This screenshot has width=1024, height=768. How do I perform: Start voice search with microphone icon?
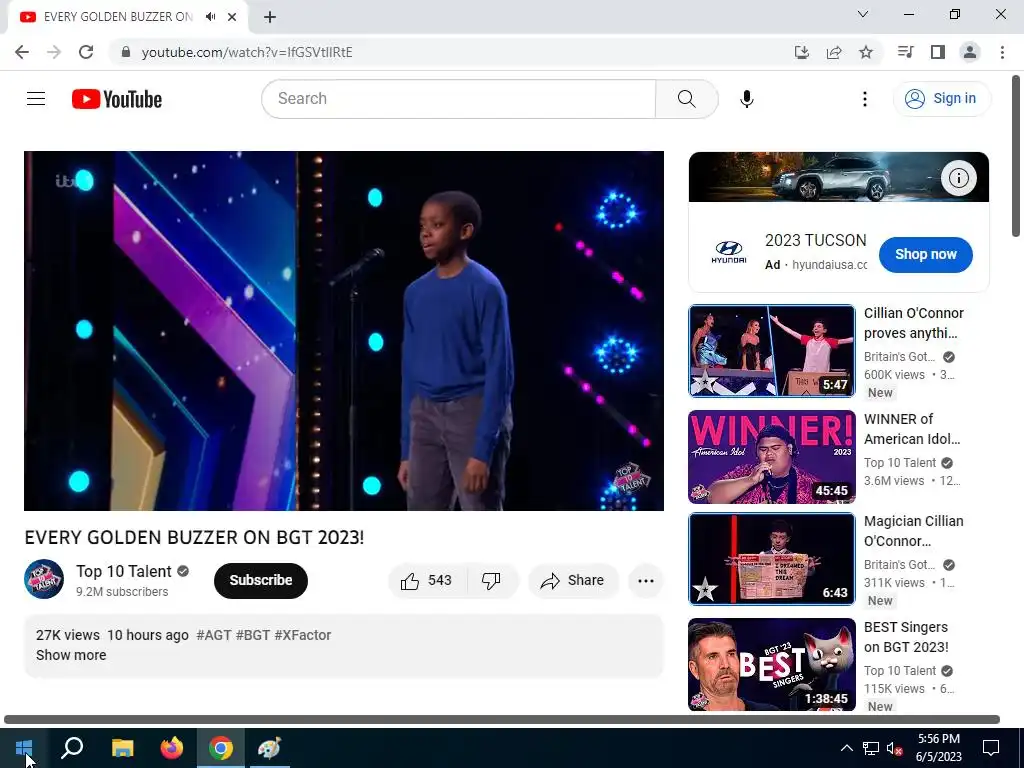click(x=746, y=99)
